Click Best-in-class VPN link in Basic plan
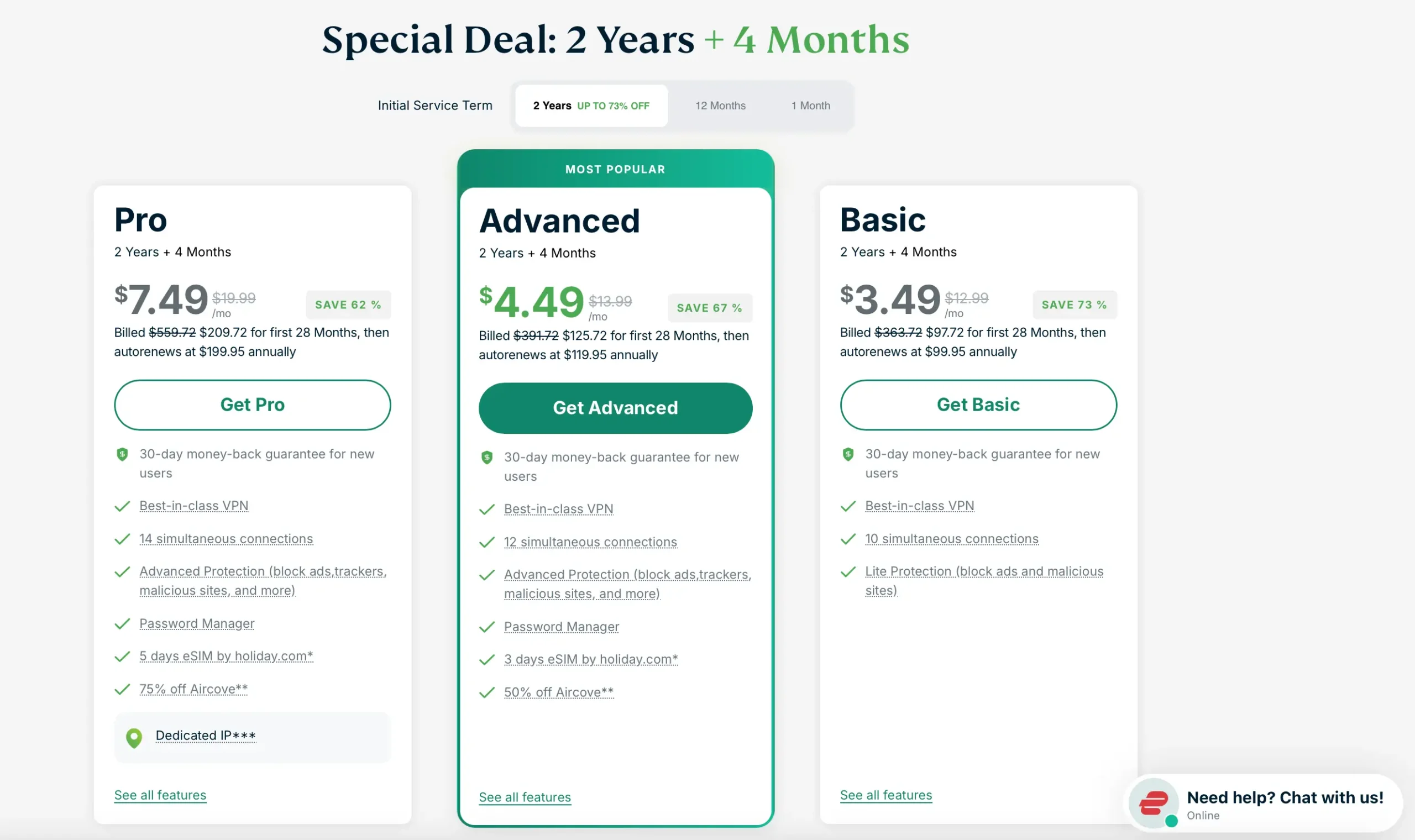This screenshot has width=1415, height=840. pos(919,506)
